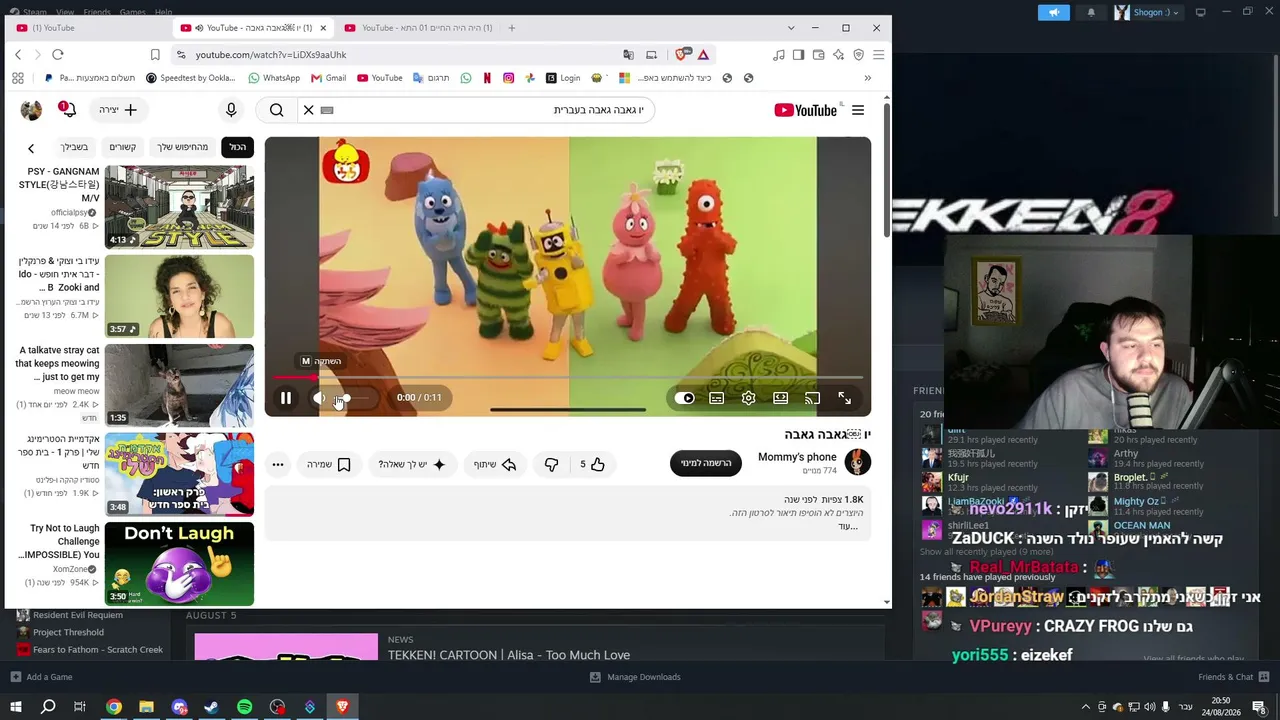Open the Windows Start menu
Image resolution: width=1280 pixels, height=720 pixels.
click(15, 707)
